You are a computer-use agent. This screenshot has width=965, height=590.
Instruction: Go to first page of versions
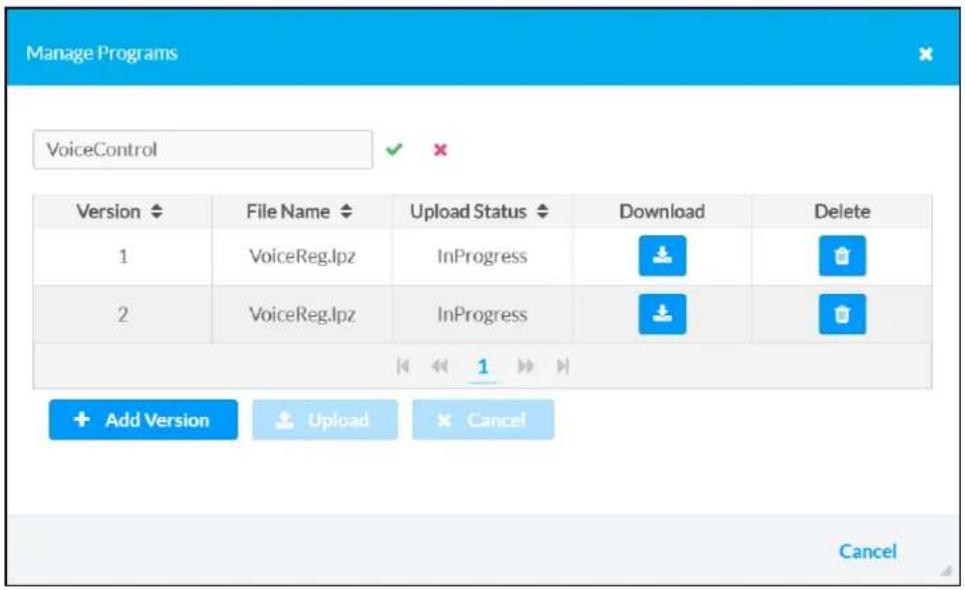click(402, 367)
